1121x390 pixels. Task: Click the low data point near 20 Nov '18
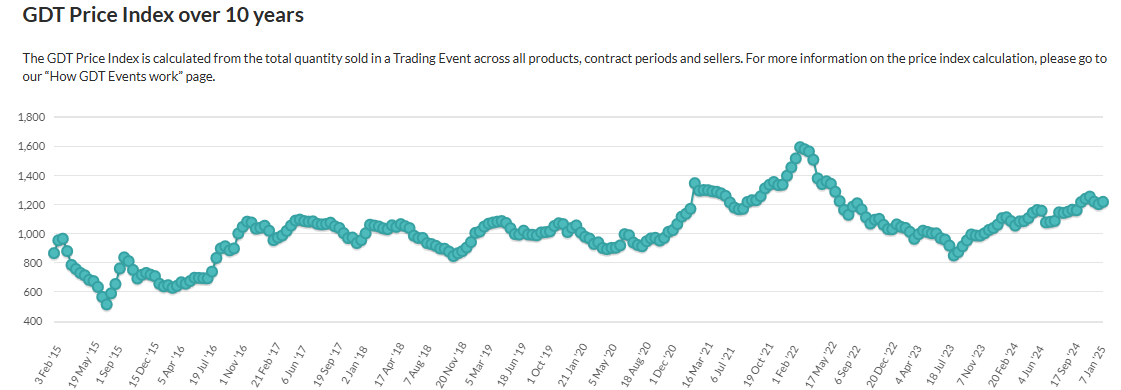[x=453, y=256]
